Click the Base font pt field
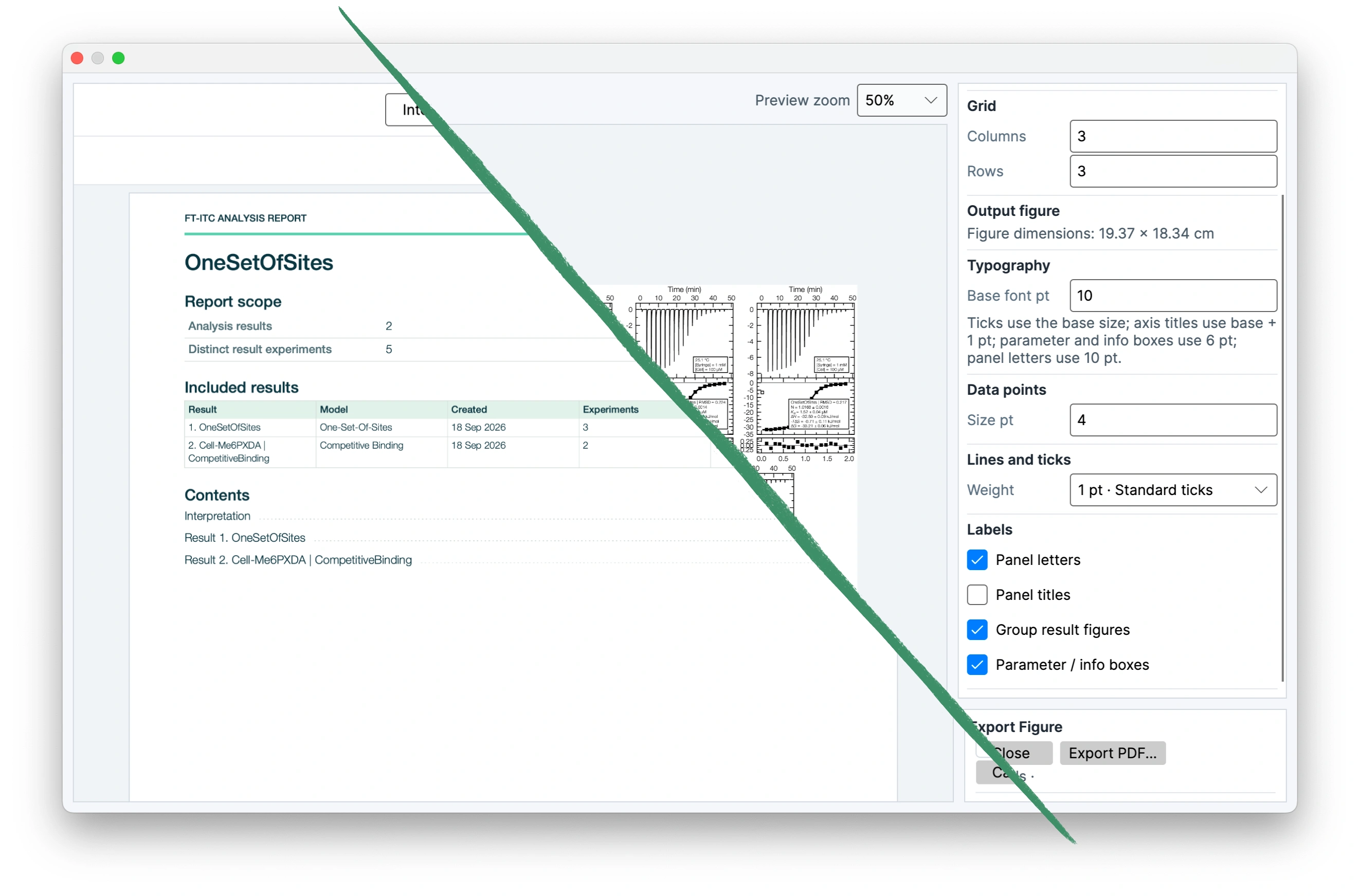Viewport: 1358px width, 896px height. pos(1173,296)
